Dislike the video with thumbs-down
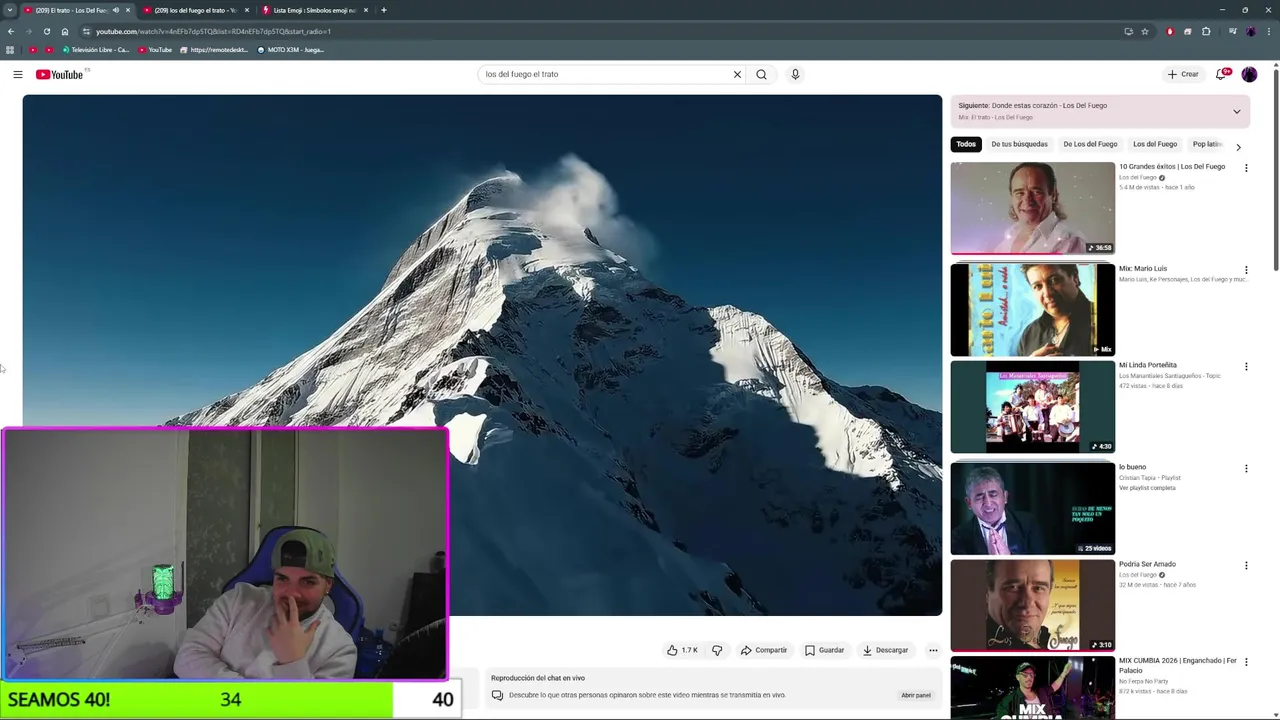The width and height of the screenshot is (1280, 720). pyautogui.click(x=717, y=650)
